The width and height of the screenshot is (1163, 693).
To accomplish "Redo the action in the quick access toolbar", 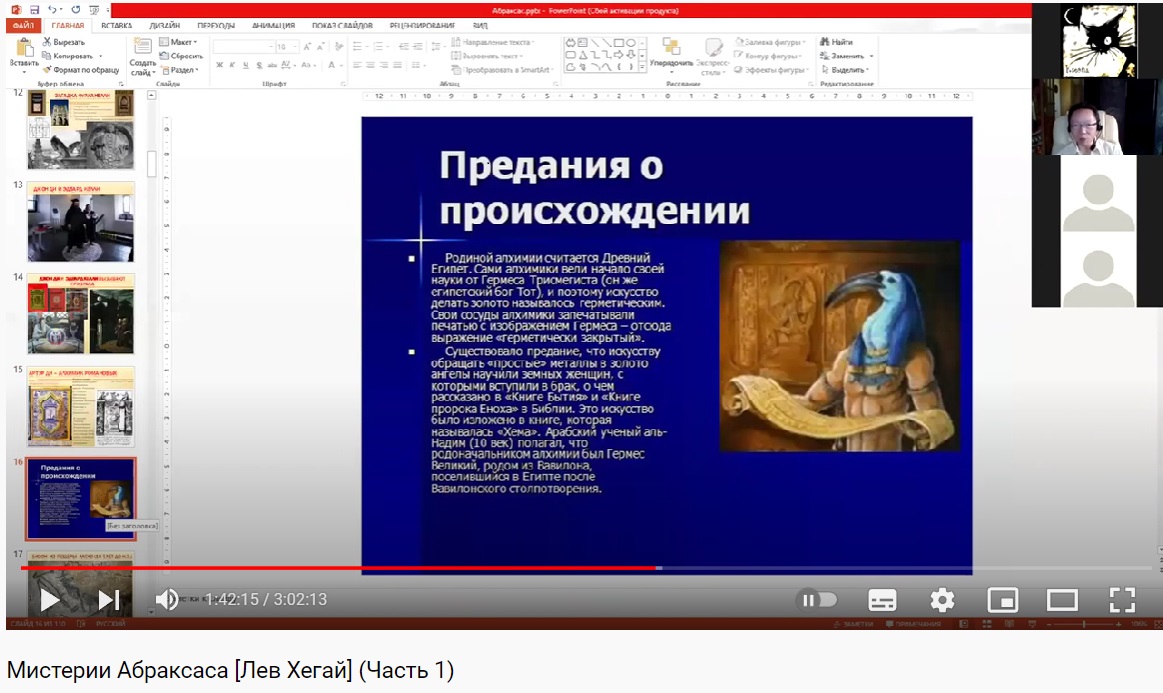I will coord(76,10).
